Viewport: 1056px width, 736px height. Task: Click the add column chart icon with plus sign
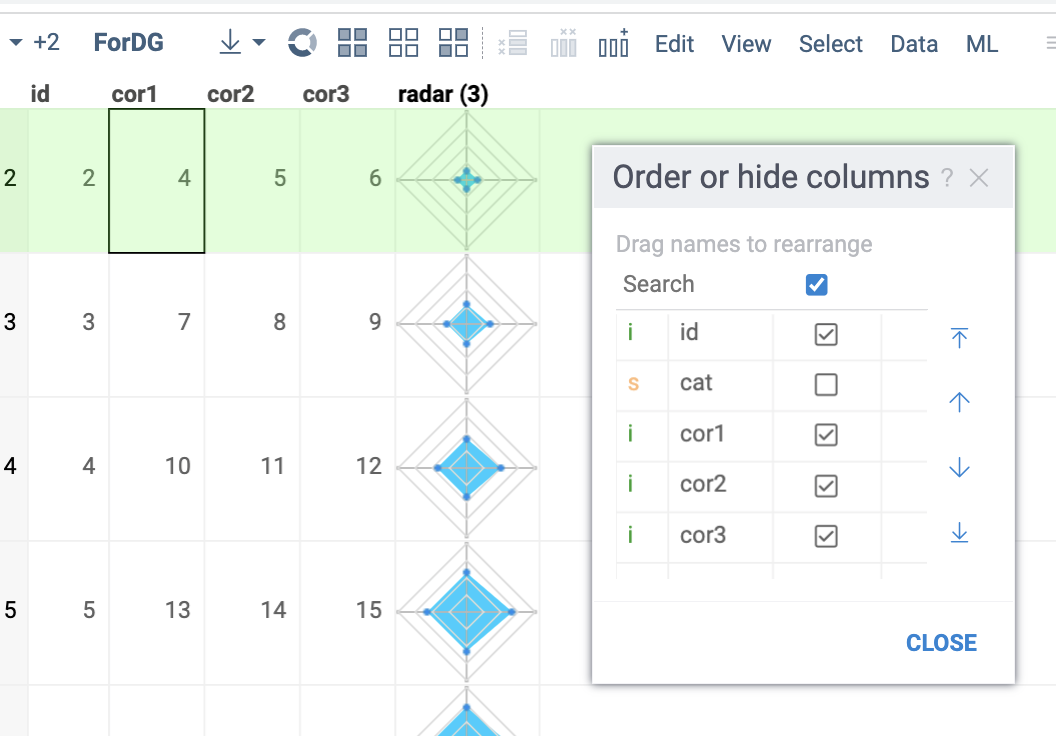[613, 43]
